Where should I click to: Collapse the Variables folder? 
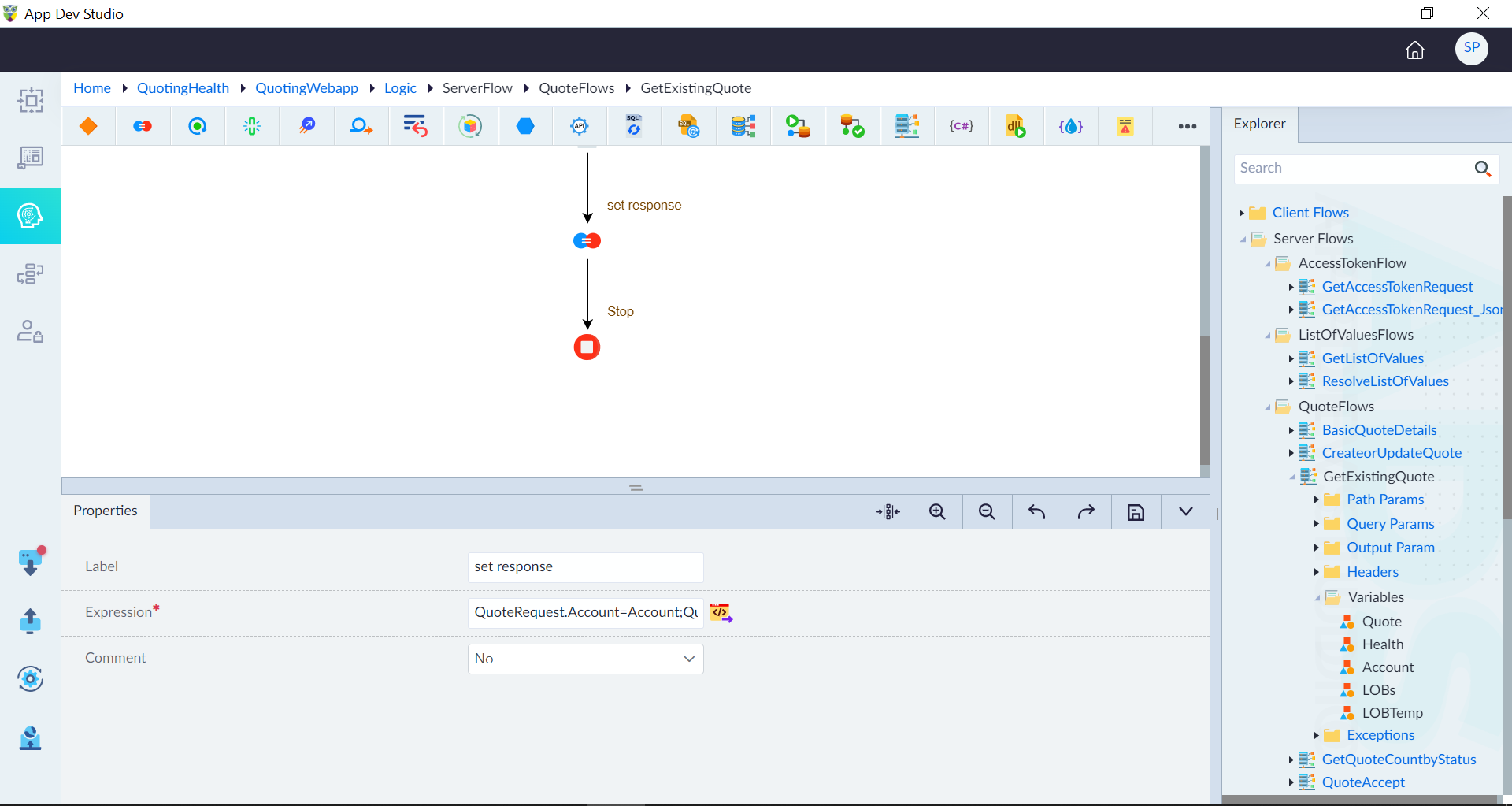tap(1317, 598)
